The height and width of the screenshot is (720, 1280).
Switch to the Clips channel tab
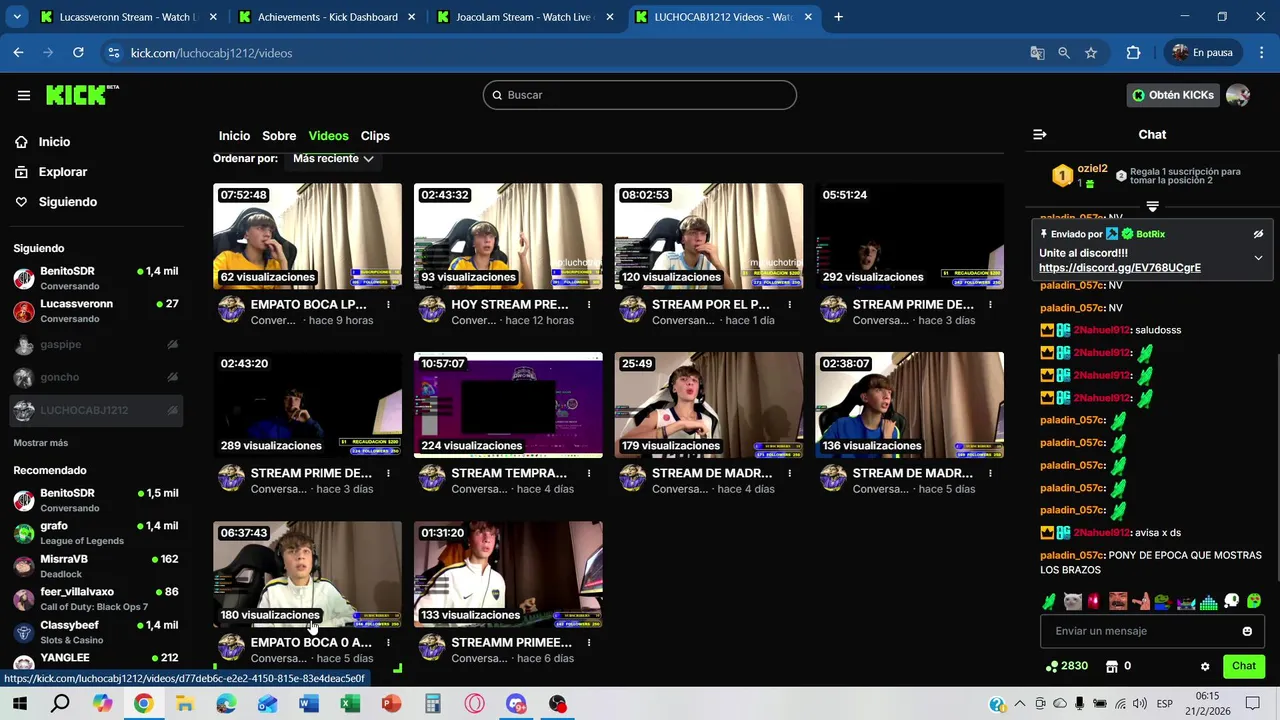click(x=375, y=136)
